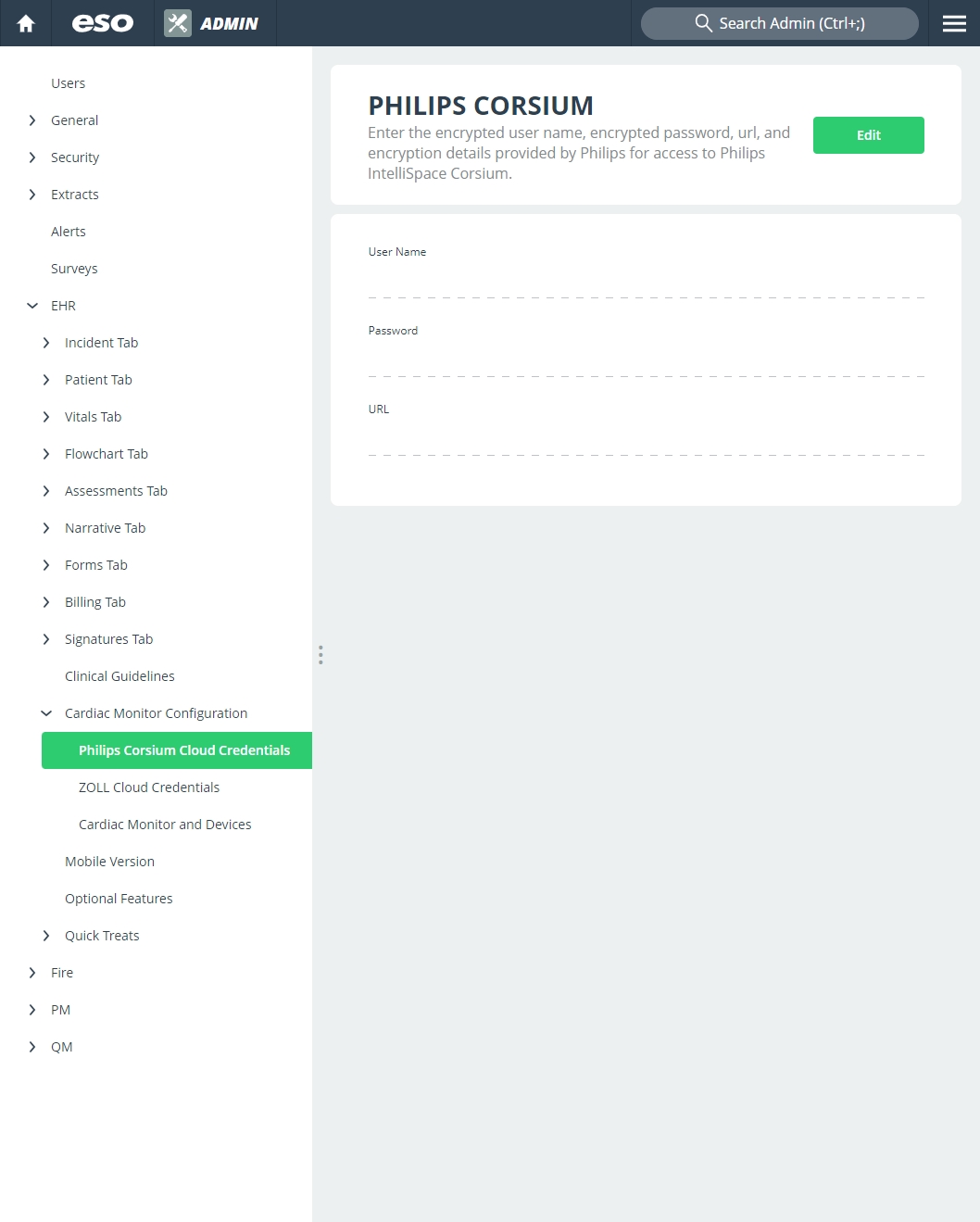This screenshot has height=1222, width=980.
Task: Click the green Edit button
Action: click(x=869, y=135)
